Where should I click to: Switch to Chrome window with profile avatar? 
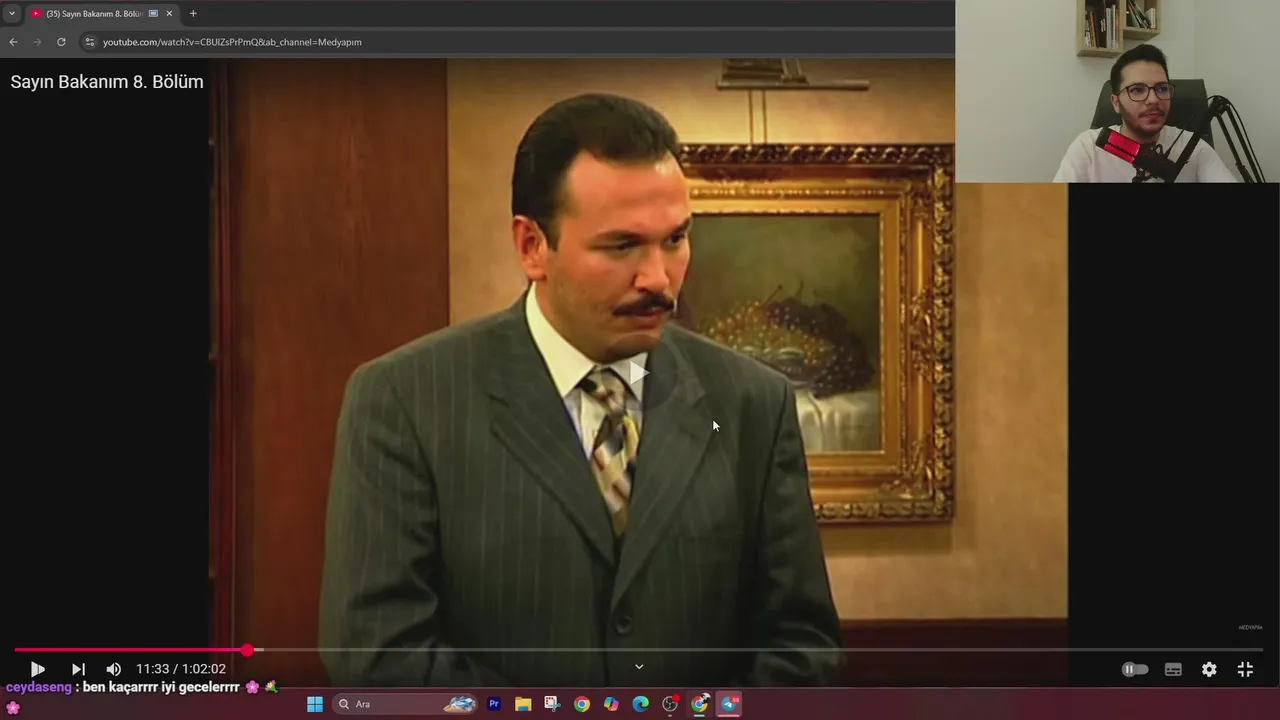pos(700,704)
